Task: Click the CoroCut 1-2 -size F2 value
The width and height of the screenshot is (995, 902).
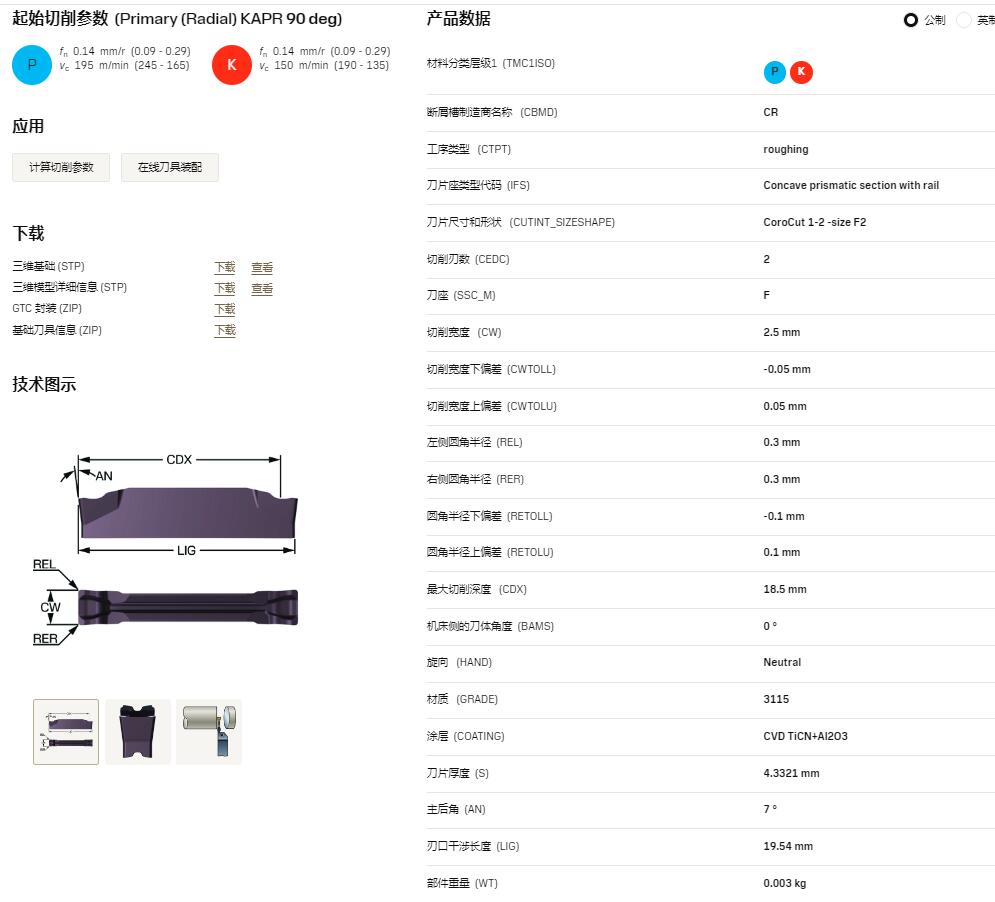Action: pyautogui.click(x=814, y=222)
